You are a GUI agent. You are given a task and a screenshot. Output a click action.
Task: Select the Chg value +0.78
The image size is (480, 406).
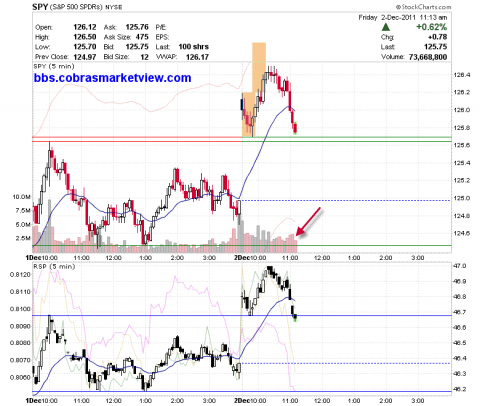(x=437, y=37)
